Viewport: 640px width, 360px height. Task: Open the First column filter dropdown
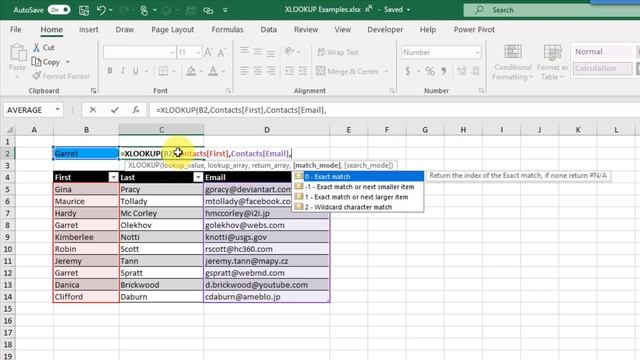tap(113, 177)
